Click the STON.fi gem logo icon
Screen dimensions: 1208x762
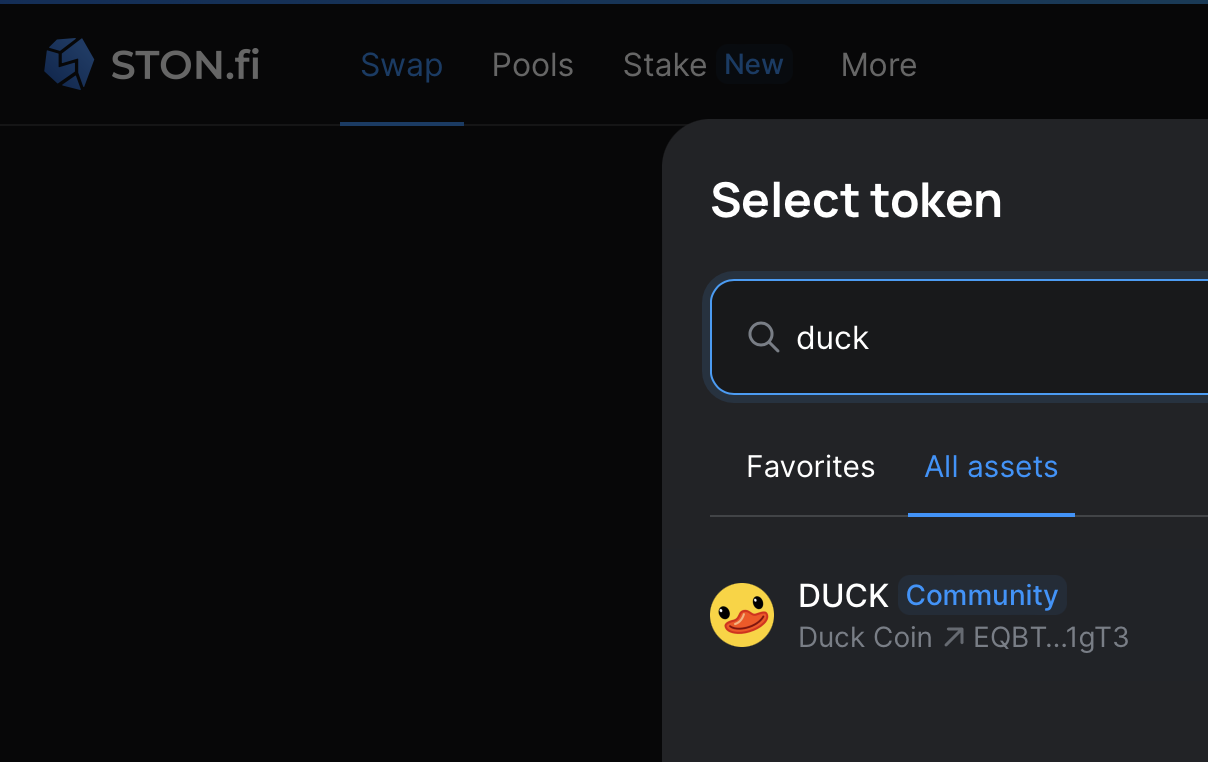click(69, 64)
